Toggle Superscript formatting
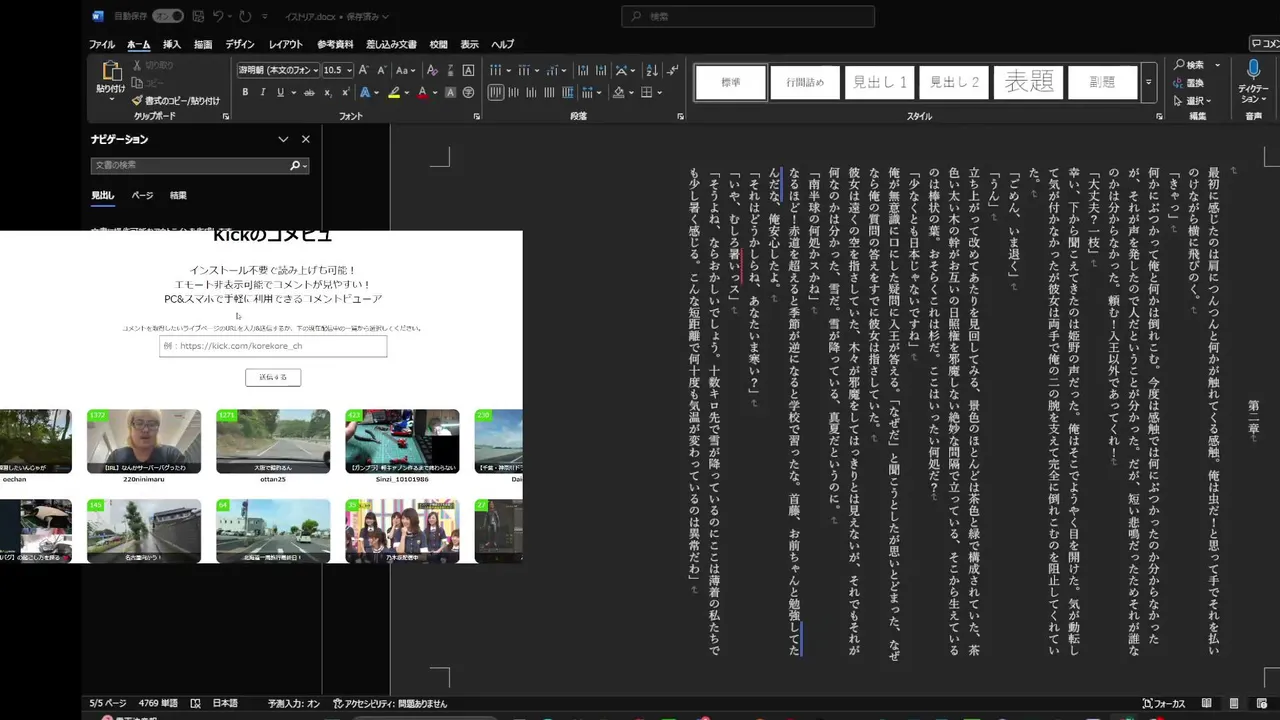1280x720 pixels. coord(345,92)
